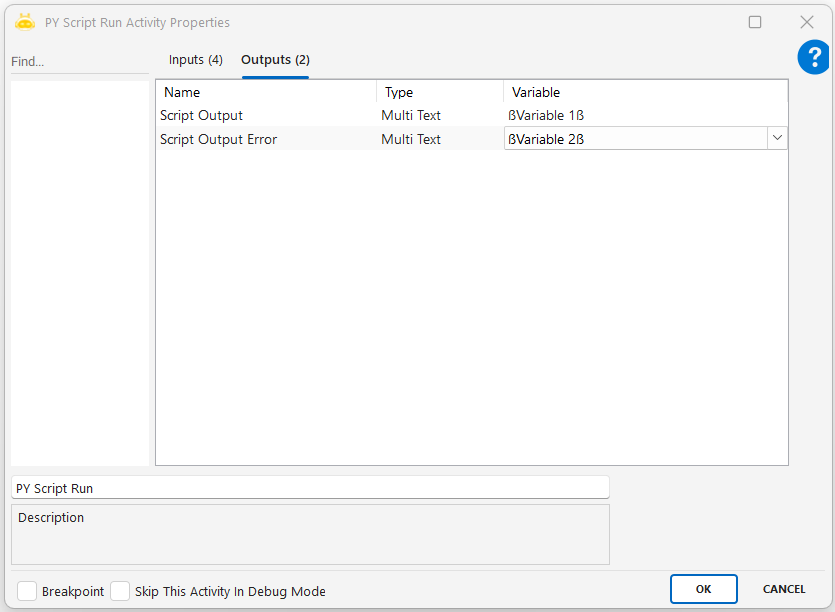This screenshot has height=612, width=835.
Task: Maximize the Activity Properties window
Action: 755,22
